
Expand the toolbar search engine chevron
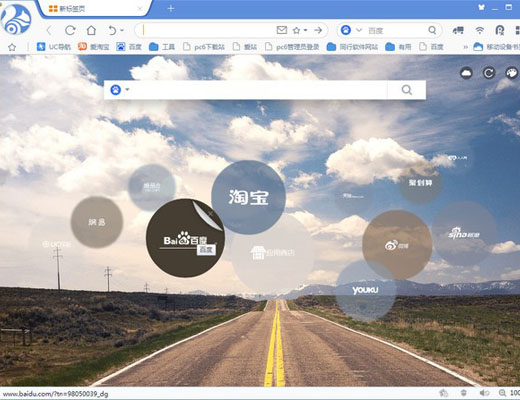point(359,30)
